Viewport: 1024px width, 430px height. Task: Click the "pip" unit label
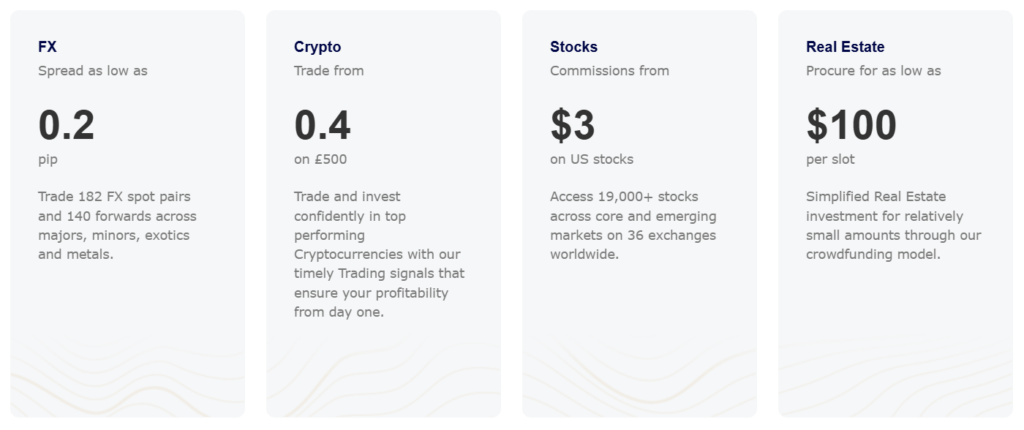[48, 159]
